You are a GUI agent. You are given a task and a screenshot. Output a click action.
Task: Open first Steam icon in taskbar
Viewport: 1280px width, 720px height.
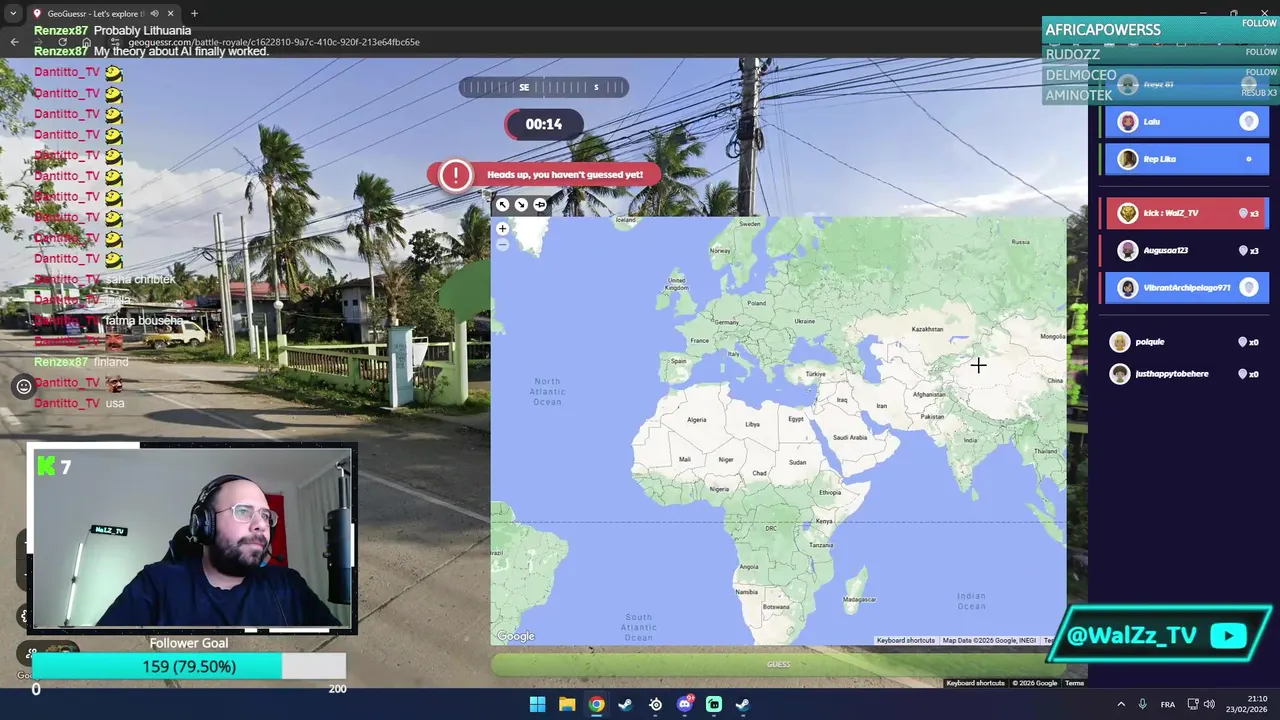[625, 704]
